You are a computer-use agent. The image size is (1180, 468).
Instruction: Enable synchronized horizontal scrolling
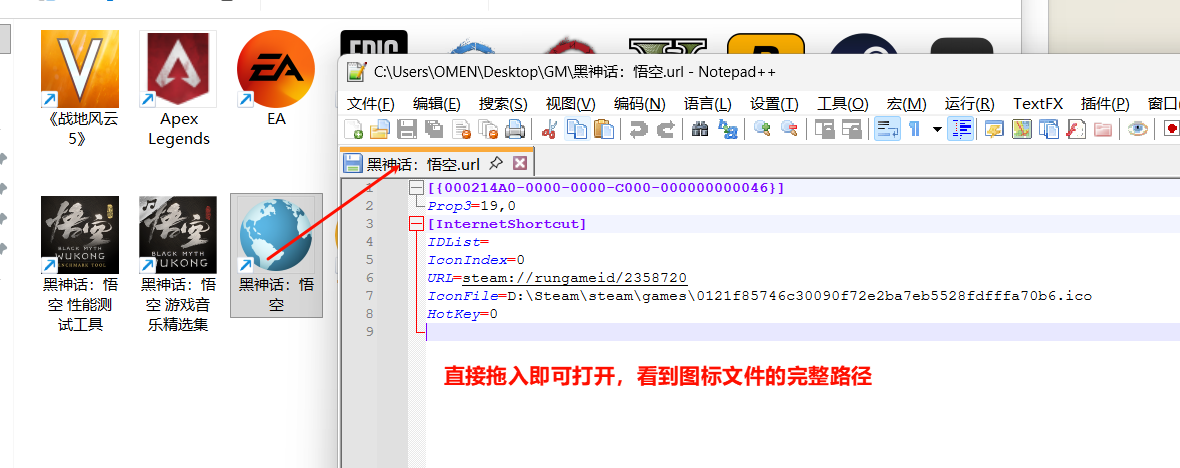(851, 129)
